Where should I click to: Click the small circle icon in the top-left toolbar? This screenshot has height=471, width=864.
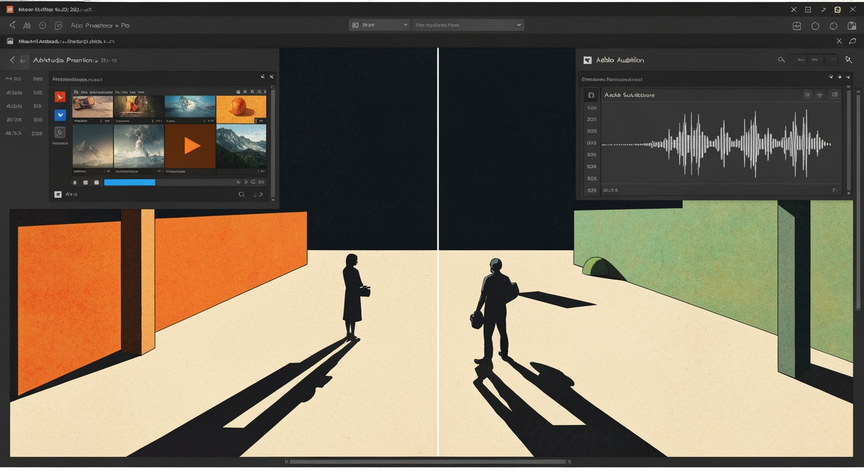coord(42,25)
